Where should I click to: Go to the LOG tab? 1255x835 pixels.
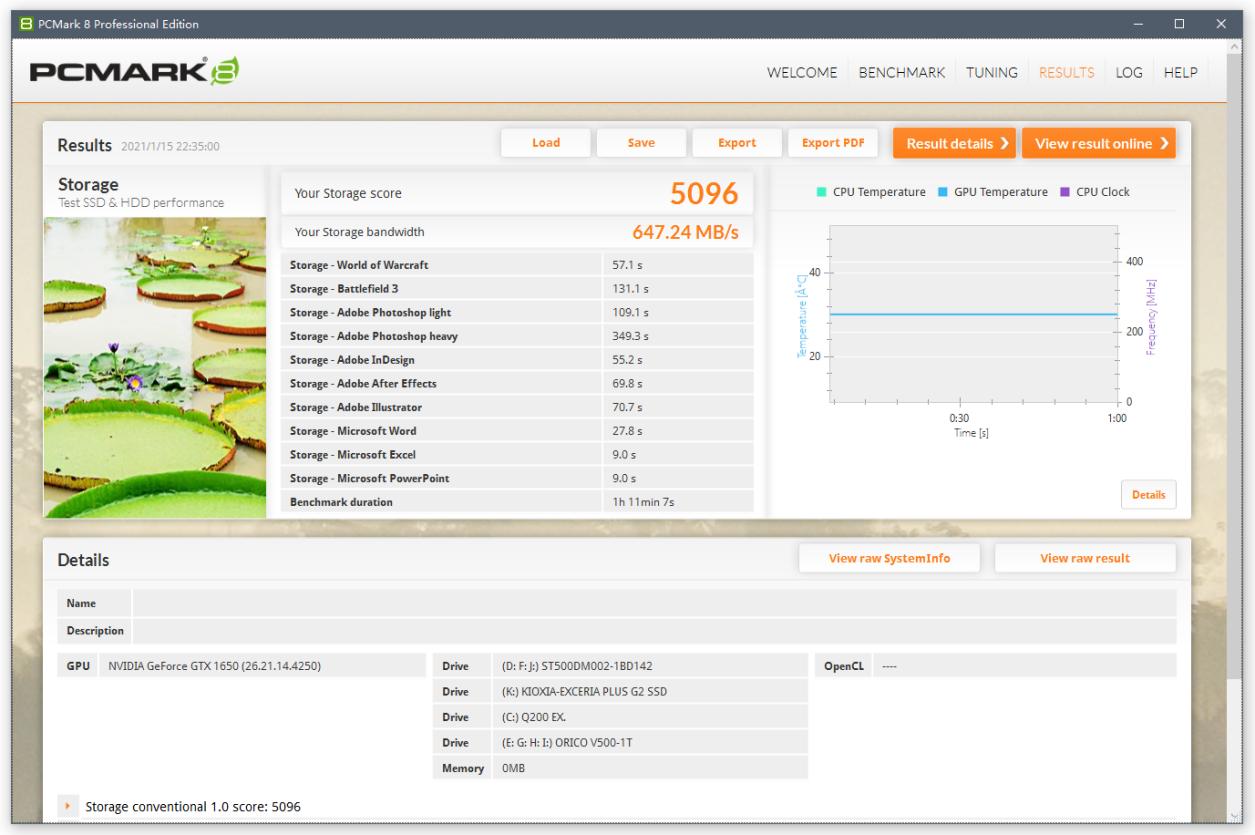point(1128,72)
